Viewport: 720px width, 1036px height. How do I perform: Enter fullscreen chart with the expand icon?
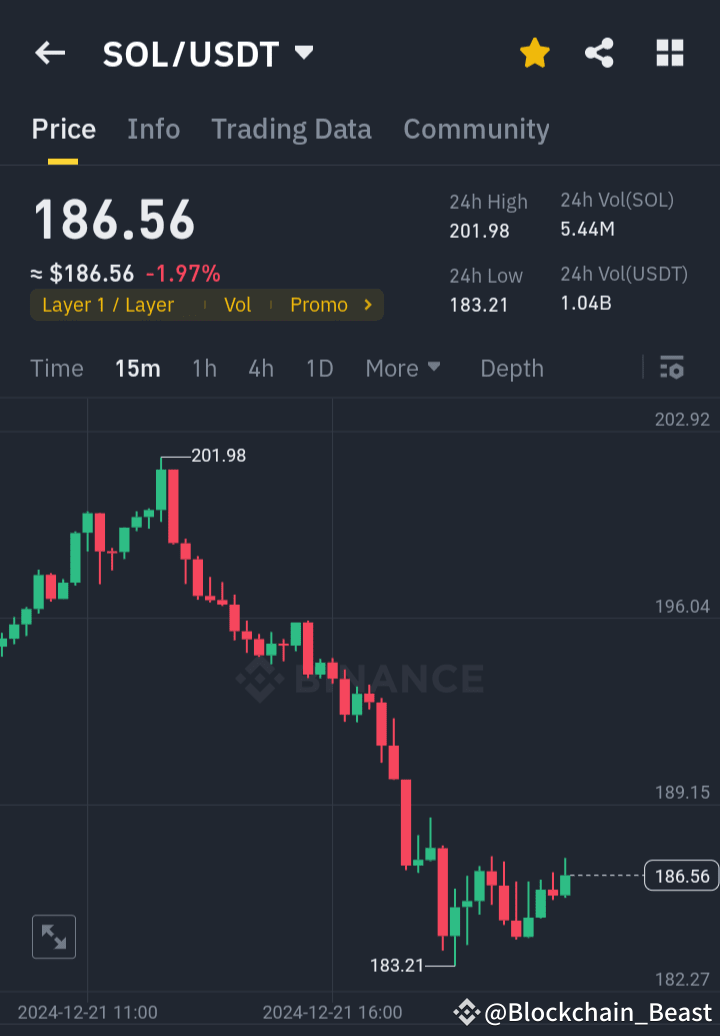53,937
